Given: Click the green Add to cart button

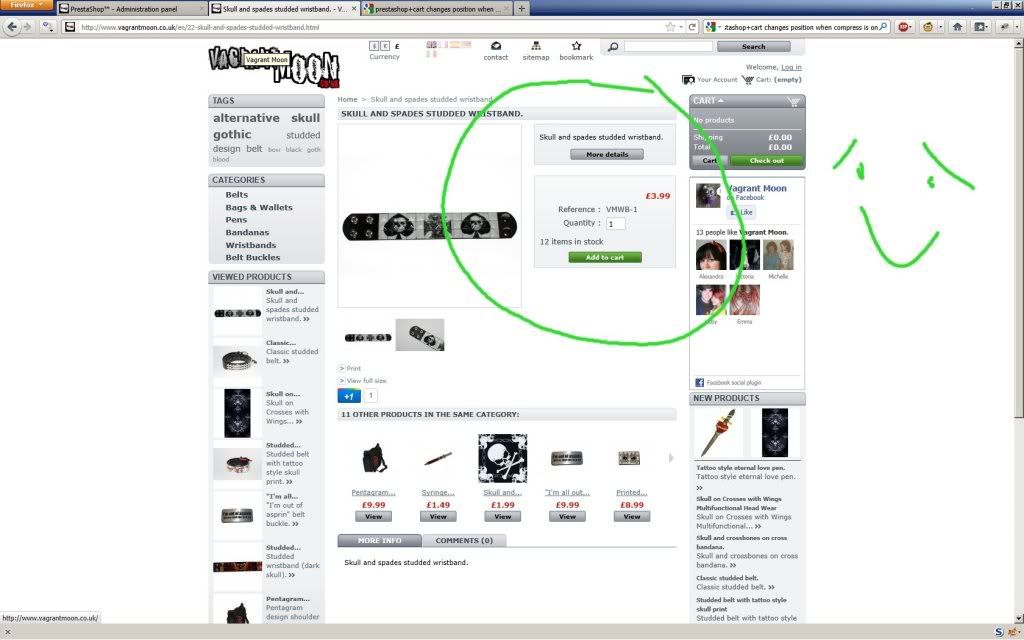Looking at the screenshot, I should [x=605, y=258].
